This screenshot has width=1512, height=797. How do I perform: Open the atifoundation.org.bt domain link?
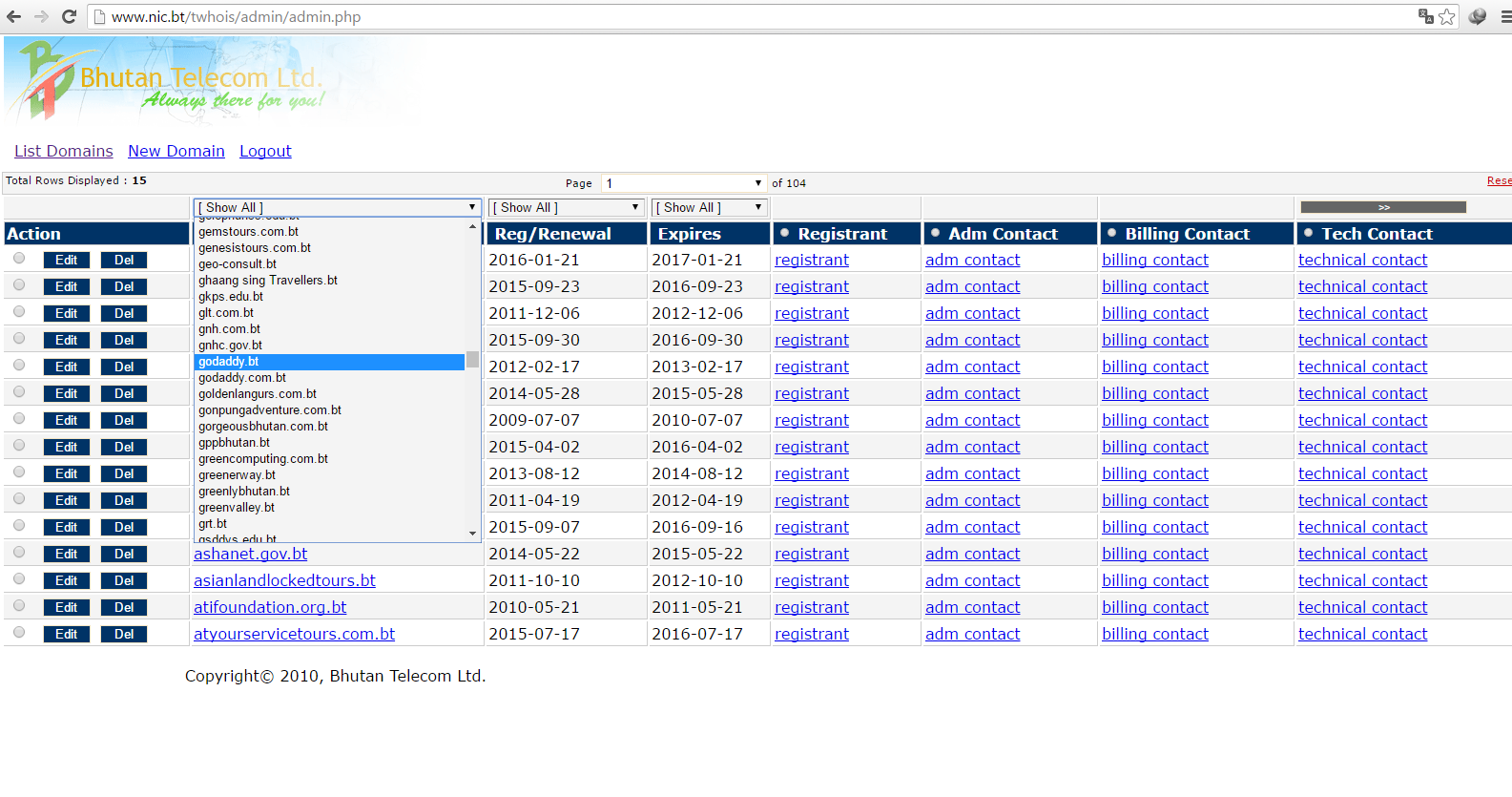click(x=270, y=607)
